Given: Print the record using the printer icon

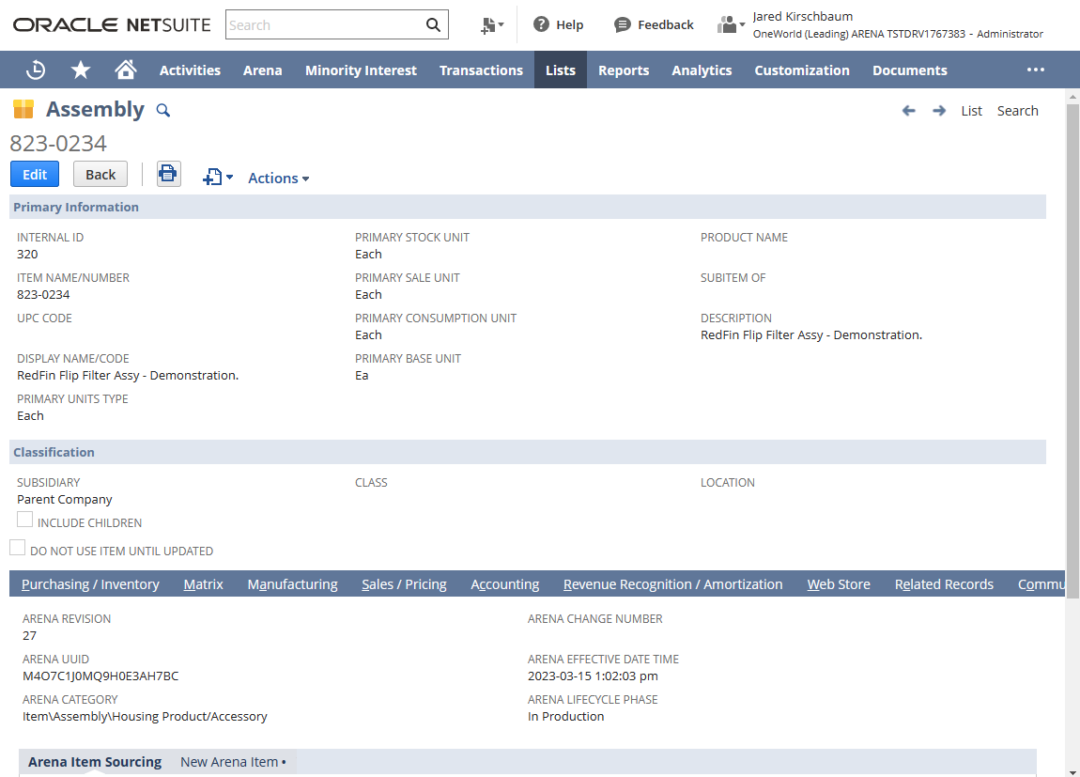Looking at the screenshot, I should [x=168, y=173].
